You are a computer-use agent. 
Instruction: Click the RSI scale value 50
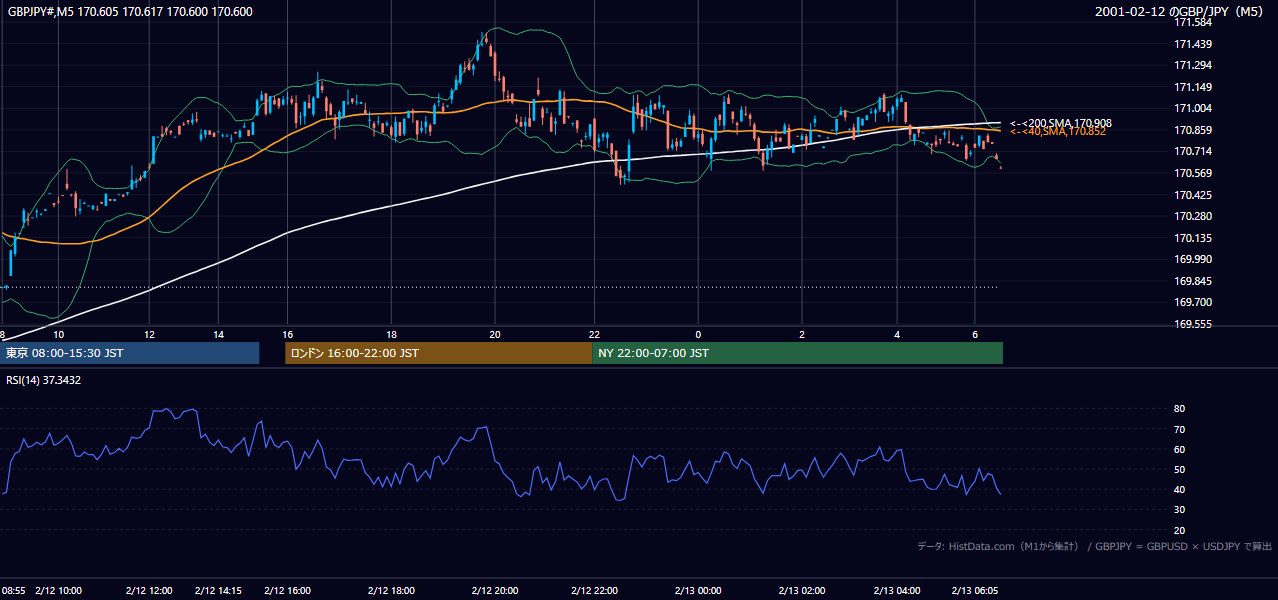[1179, 469]
